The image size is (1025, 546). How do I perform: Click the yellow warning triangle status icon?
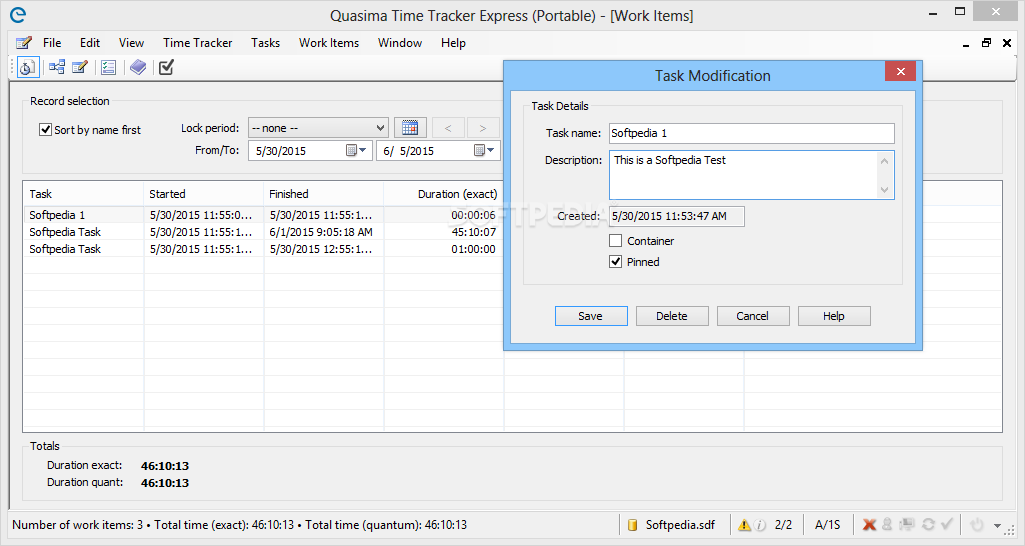click(x=745, y=525)
